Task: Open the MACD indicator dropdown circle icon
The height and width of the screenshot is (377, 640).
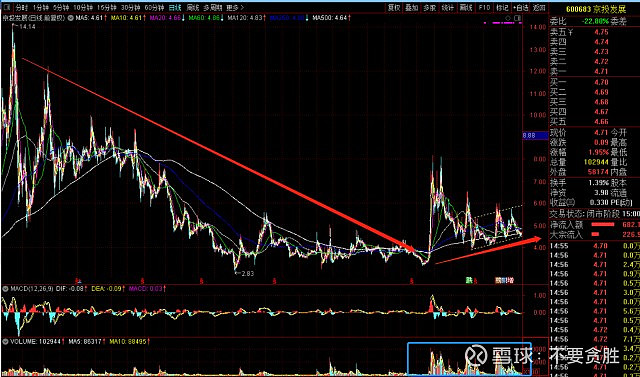Action: (5, 289)
